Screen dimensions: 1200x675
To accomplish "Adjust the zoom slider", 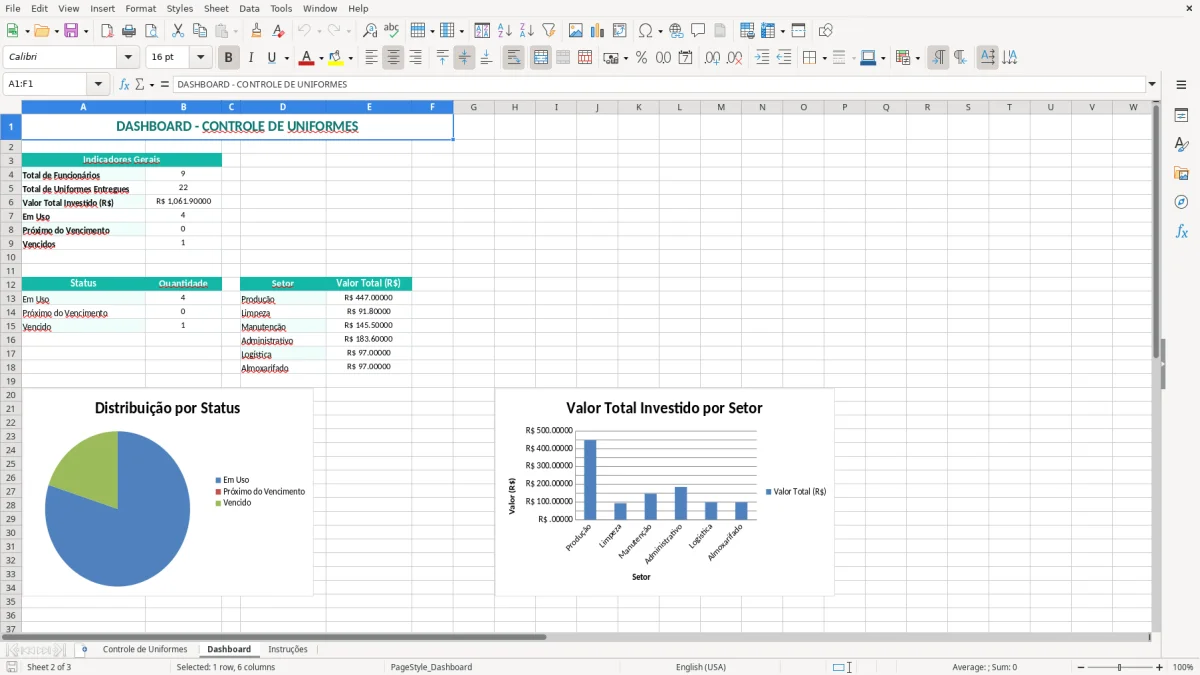I will tap(1120, 667).
